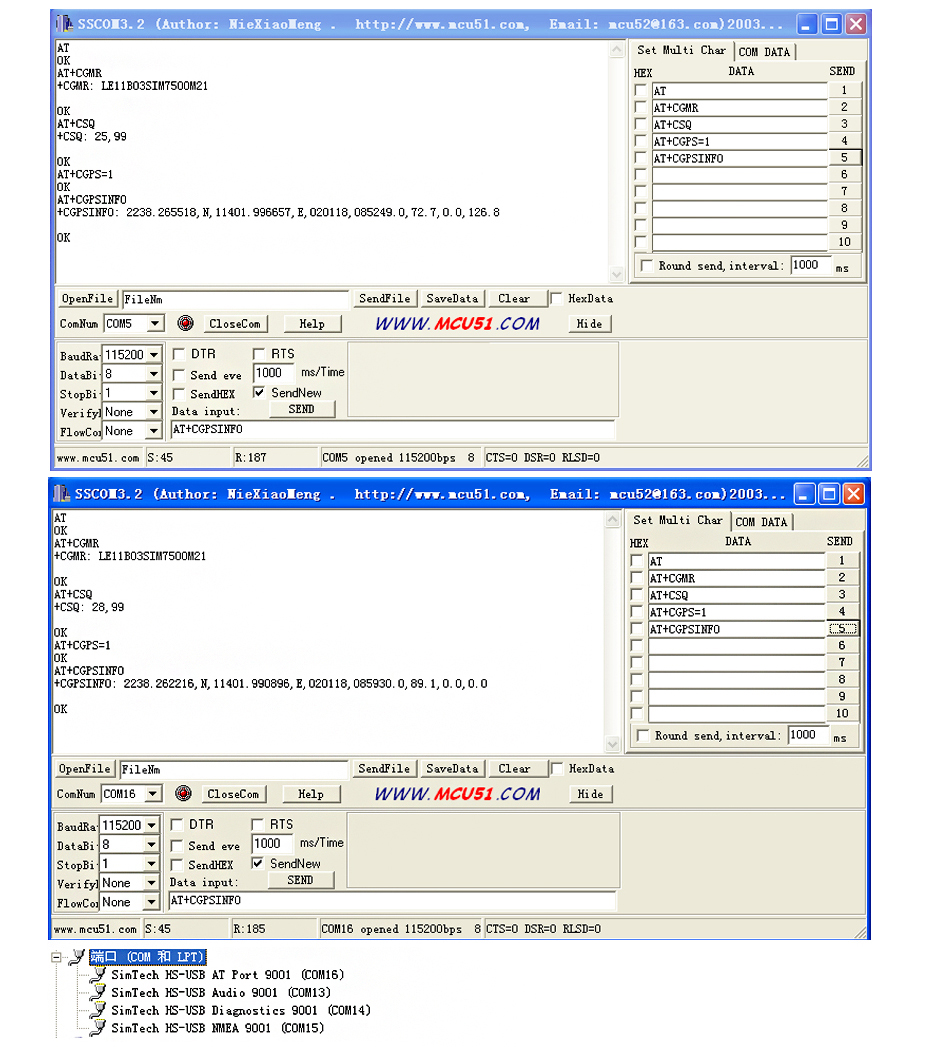Select SimTech HS-USB NMEA 9001 (COM15) entry

[x=218, y=1028]
